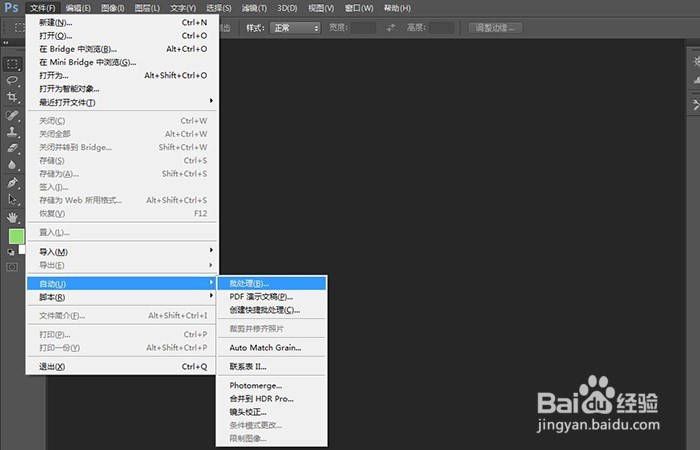
Task: Select the Crop tool
Action: [12, 97]
